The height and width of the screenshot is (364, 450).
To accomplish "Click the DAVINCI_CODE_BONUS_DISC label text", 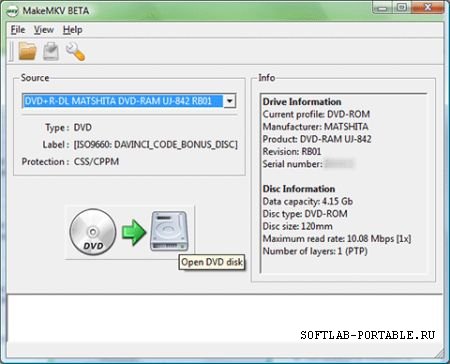I will [155, 145].
